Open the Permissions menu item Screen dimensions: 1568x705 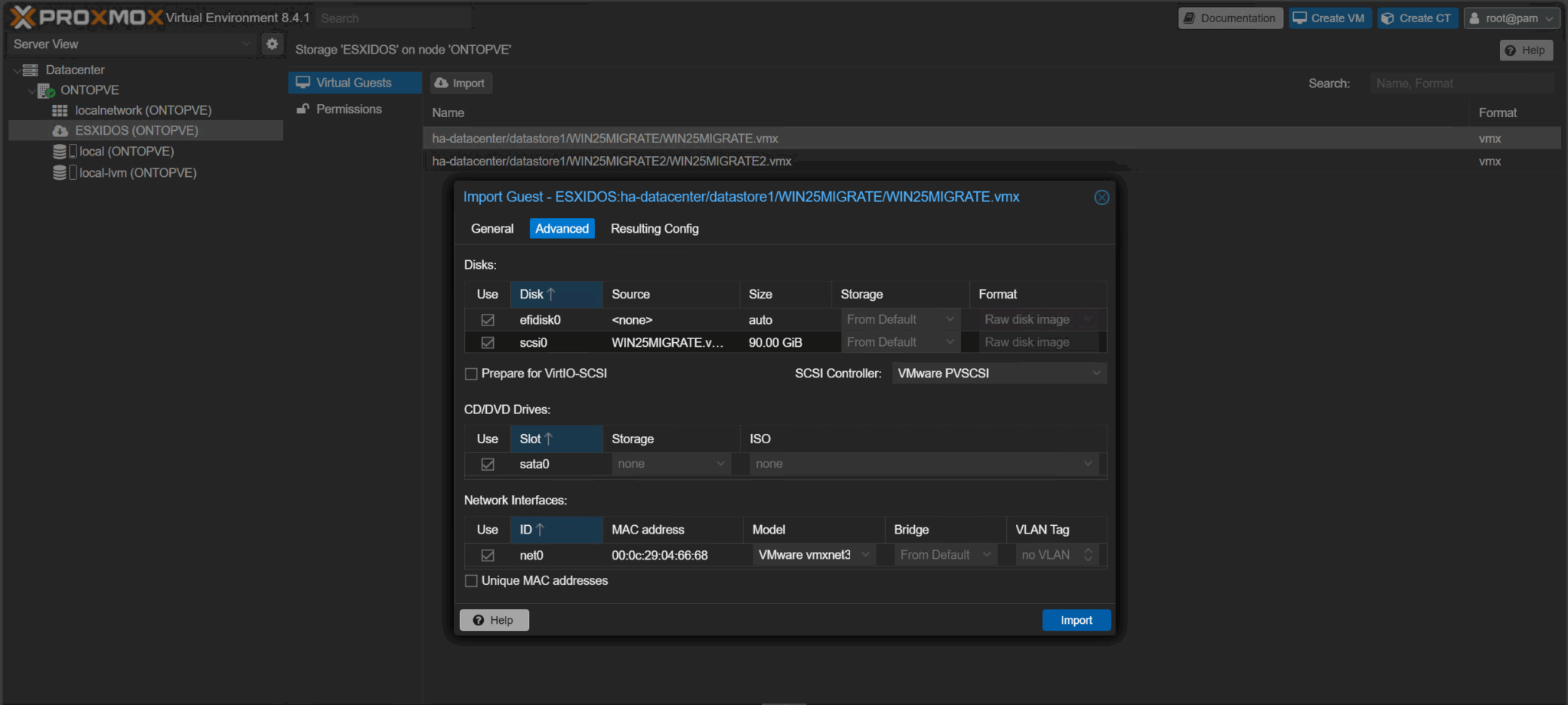354,109
